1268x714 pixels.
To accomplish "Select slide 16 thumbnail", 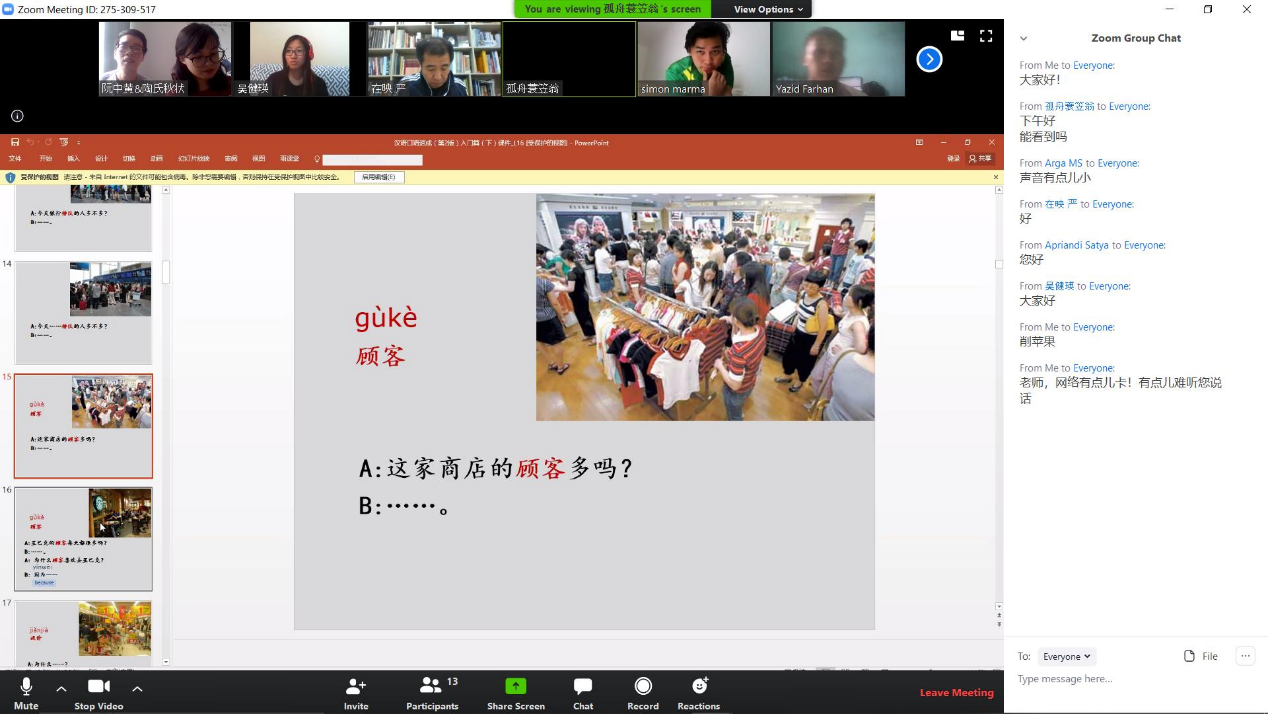I will pyautogui.click(x=84, y=539).
